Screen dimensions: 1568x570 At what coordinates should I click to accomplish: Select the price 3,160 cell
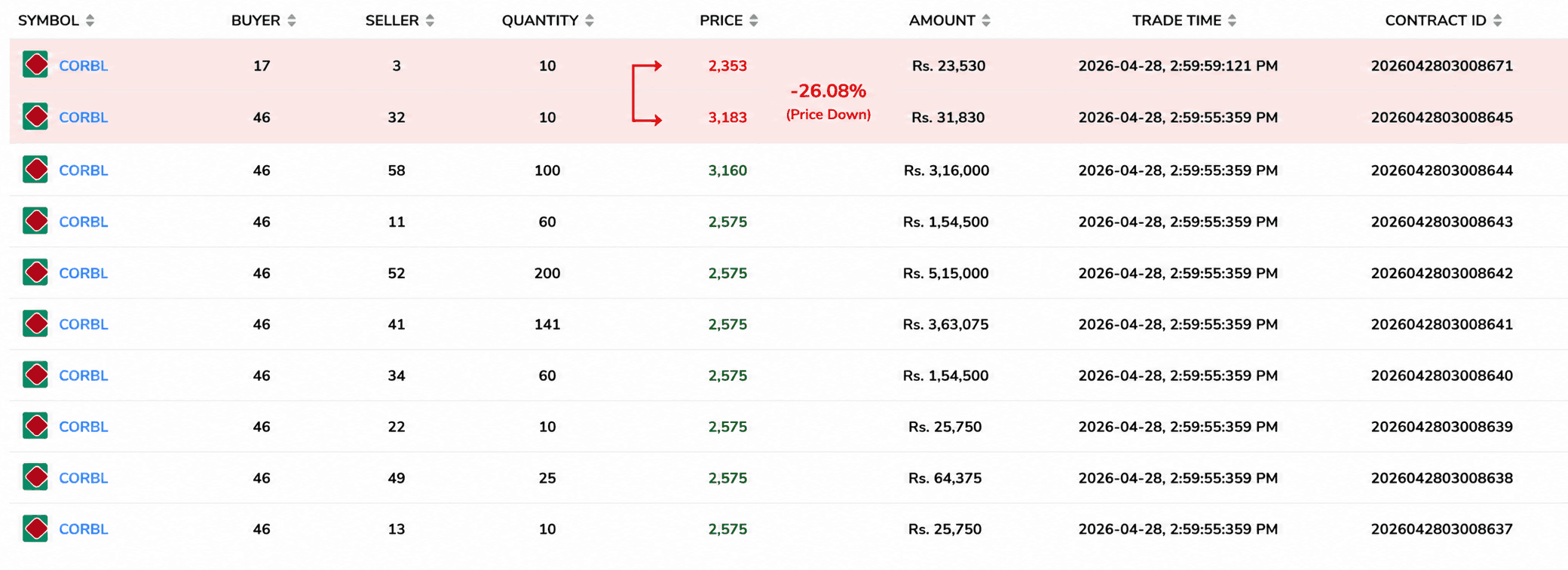[x=727, y=170]
